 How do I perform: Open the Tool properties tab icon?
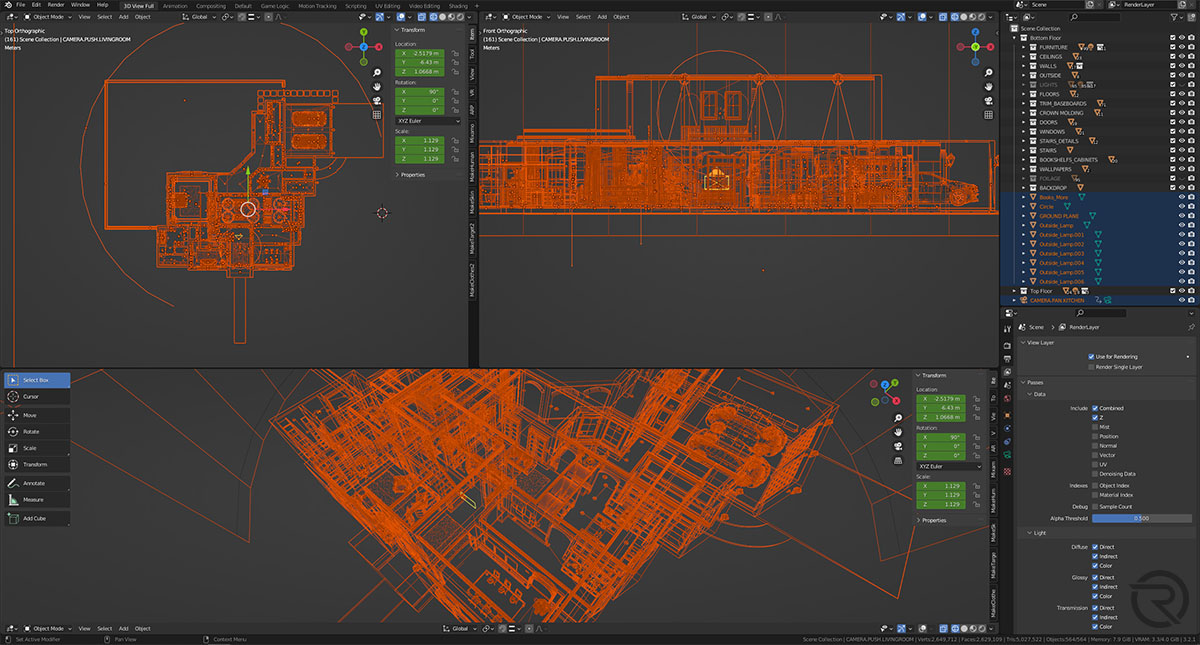[x=1007, y=327]
